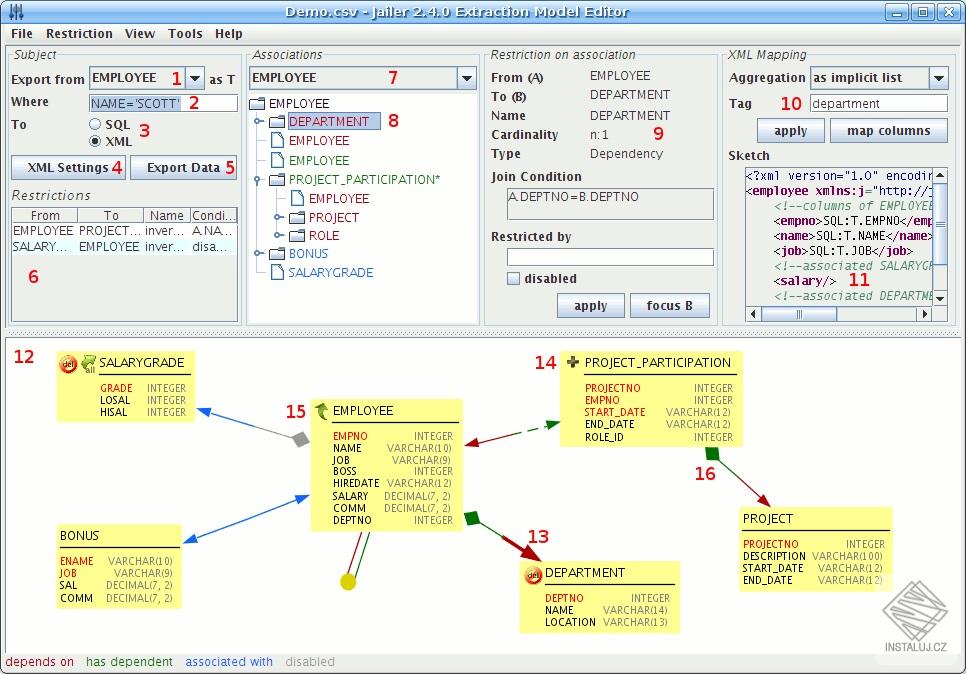Click the red del icon on SALARYGRADE table
Image resolution: width=966 pixels, height=674 pixels.
click(68, 364)
